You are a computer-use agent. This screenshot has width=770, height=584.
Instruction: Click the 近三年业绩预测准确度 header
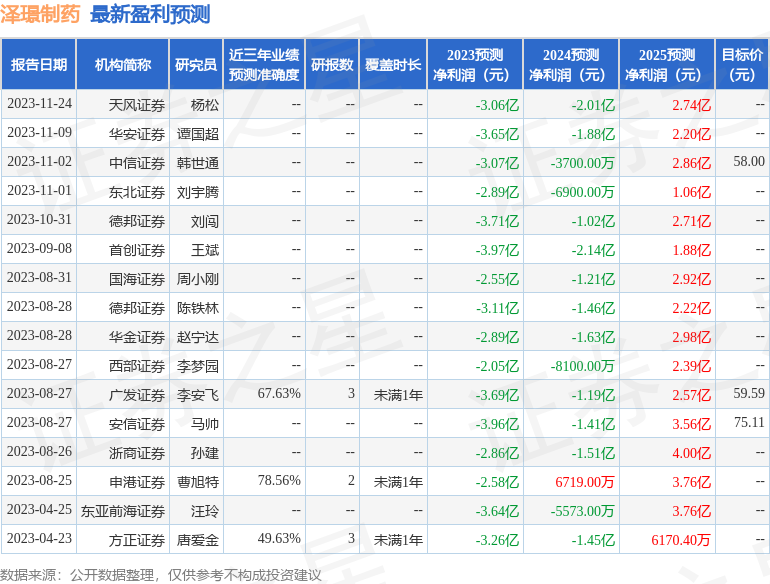click(264, 64)
